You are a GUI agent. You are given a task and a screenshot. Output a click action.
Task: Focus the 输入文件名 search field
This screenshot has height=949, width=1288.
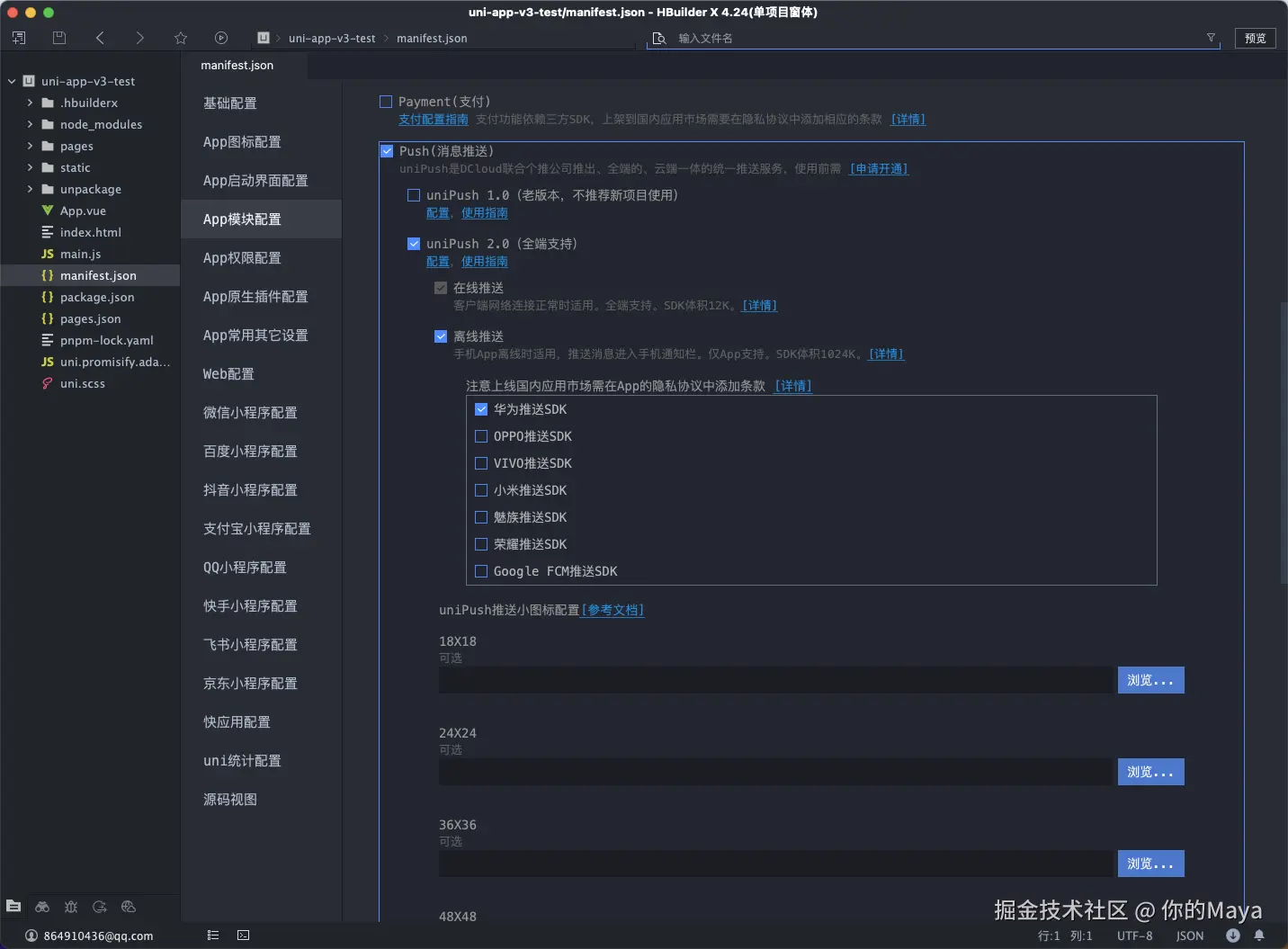tap(935, 38)
